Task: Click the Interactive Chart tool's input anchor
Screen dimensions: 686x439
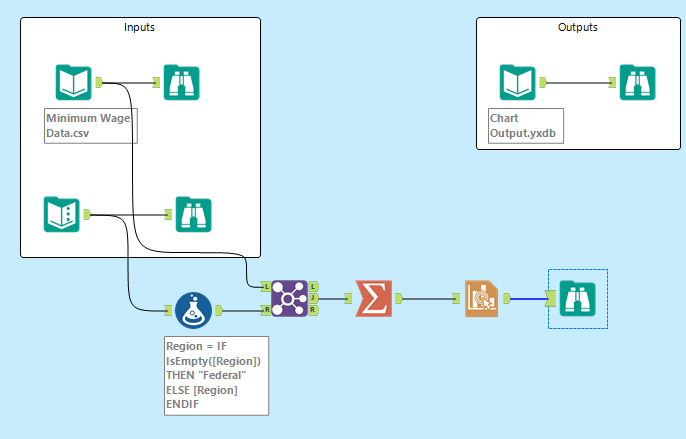Action: click(456, 299)
